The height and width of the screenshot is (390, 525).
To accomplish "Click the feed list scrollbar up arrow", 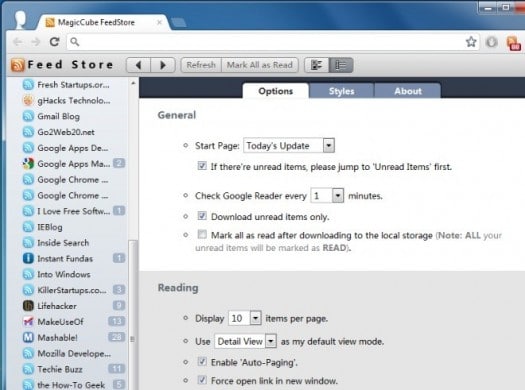I will [133, 83].
